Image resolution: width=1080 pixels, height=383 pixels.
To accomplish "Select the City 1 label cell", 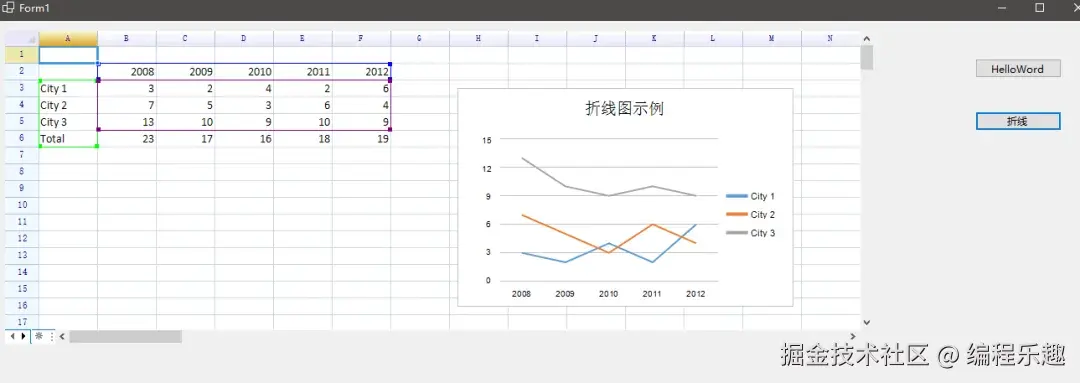I will 68,88.
